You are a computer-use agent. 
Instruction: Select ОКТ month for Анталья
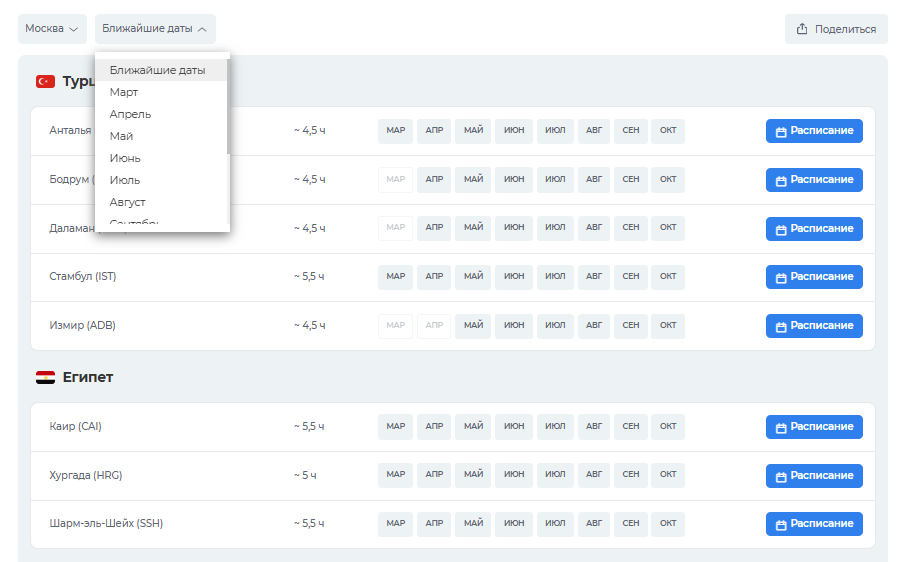tap(668, 130)
